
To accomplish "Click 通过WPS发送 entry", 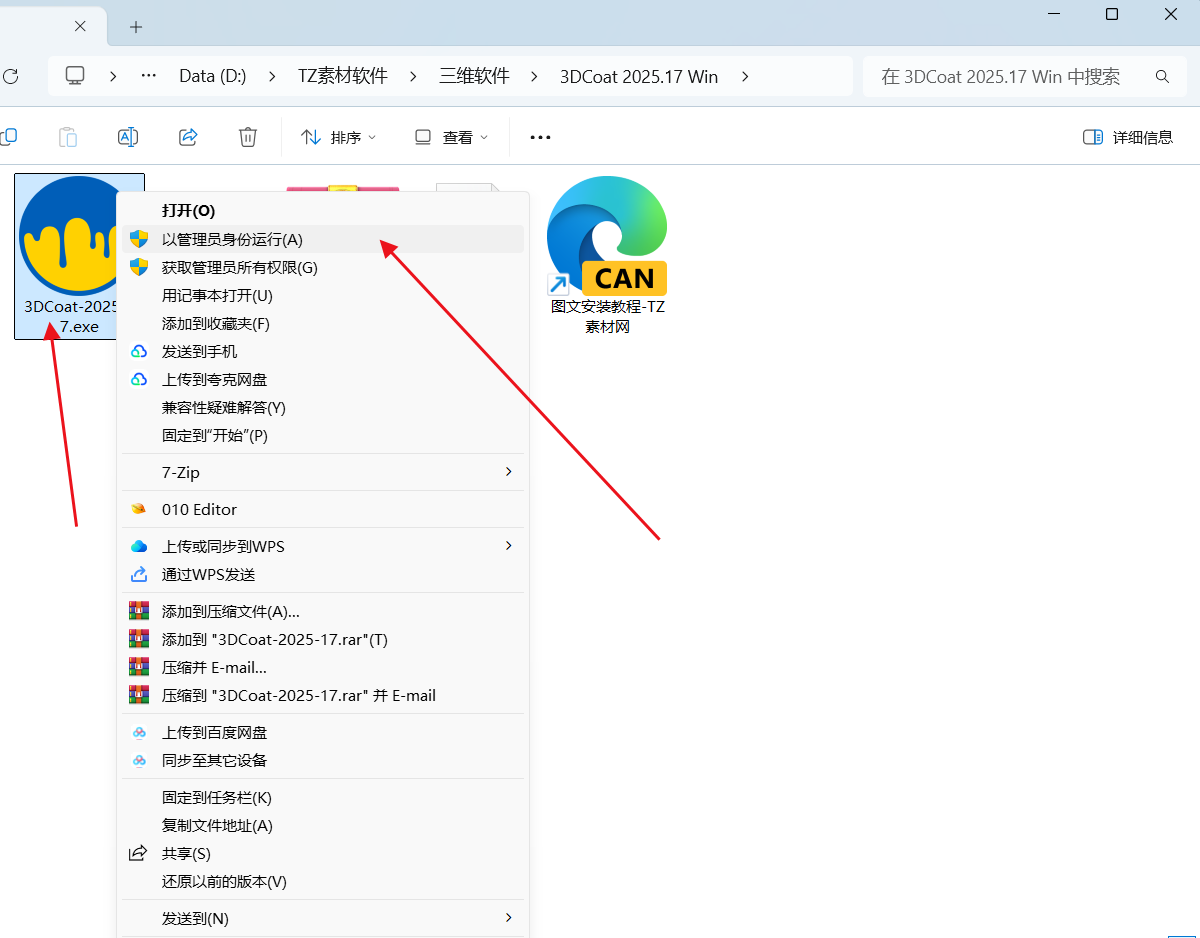I will click(x=323, y=574).
